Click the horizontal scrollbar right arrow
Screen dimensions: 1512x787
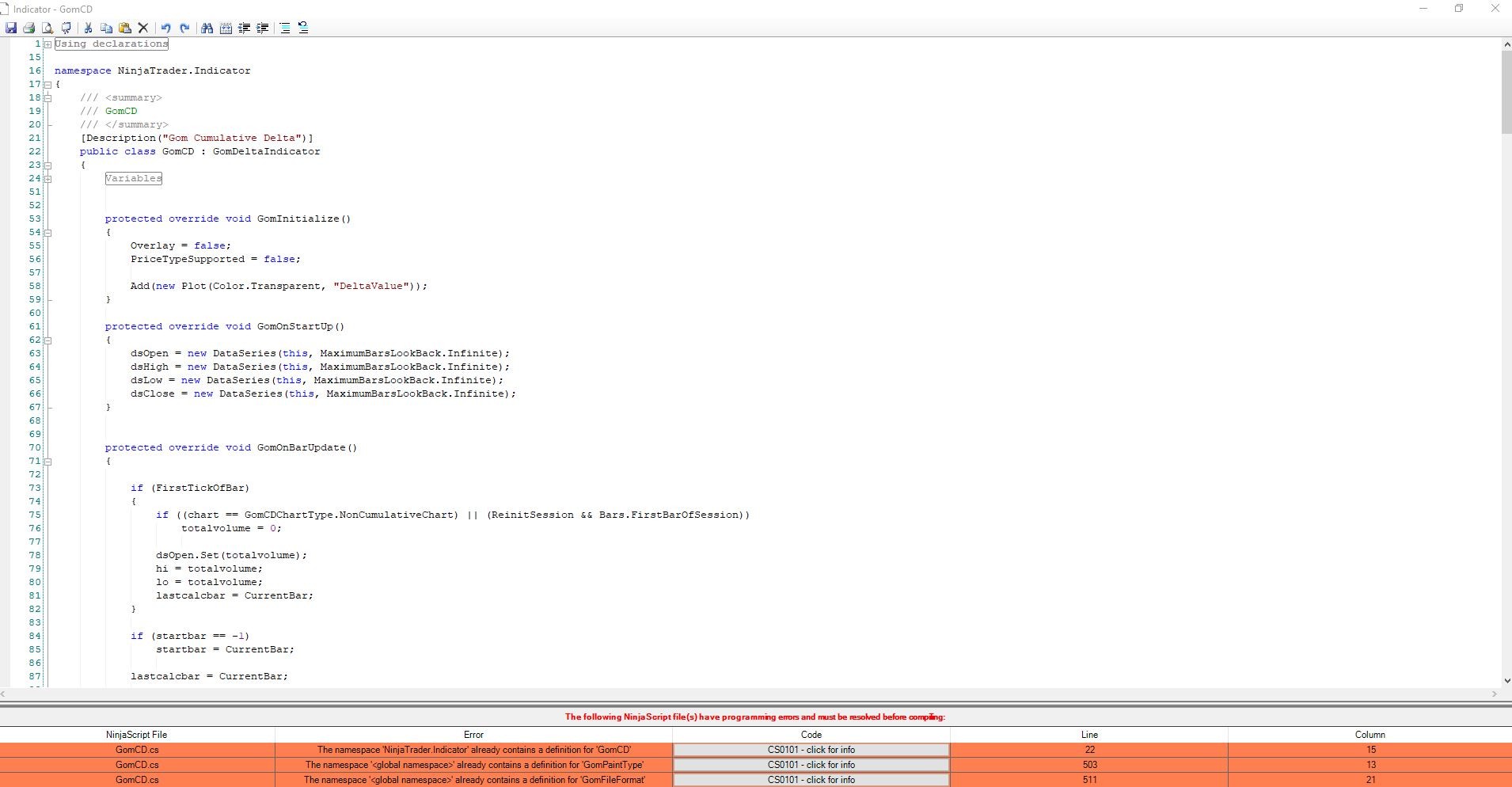pos(1495,694)
